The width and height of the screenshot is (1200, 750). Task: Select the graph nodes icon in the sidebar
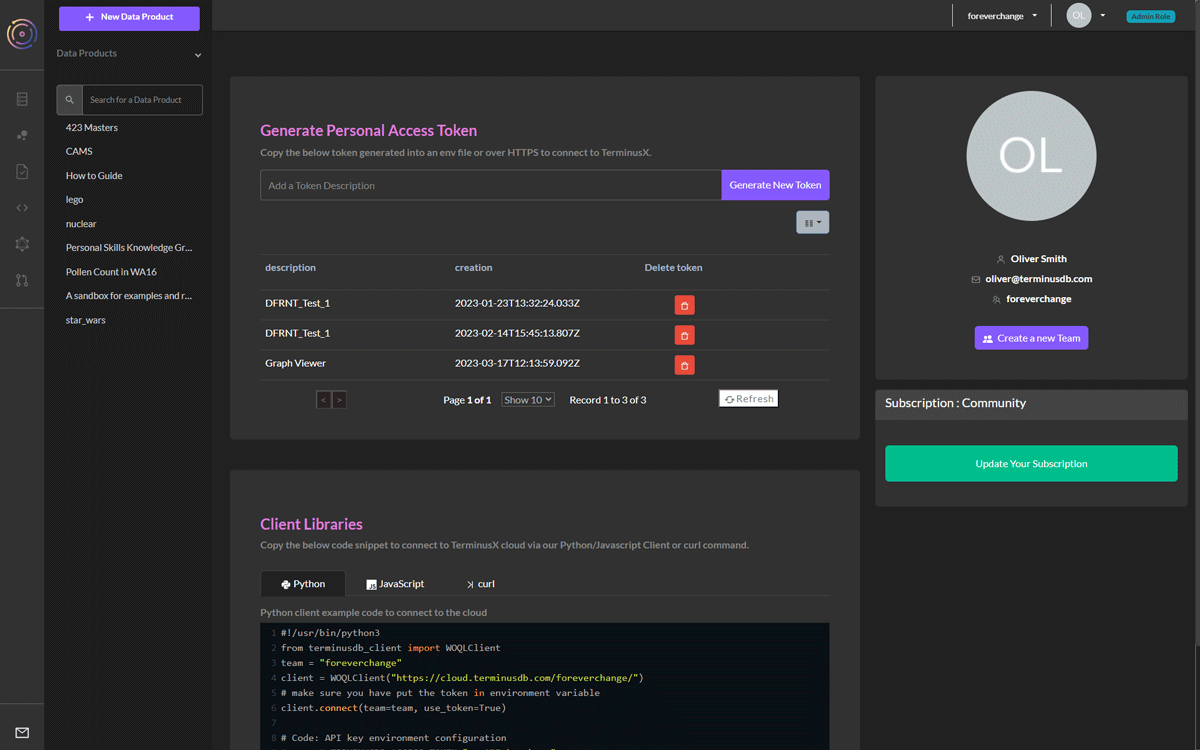tap(22, 134)
